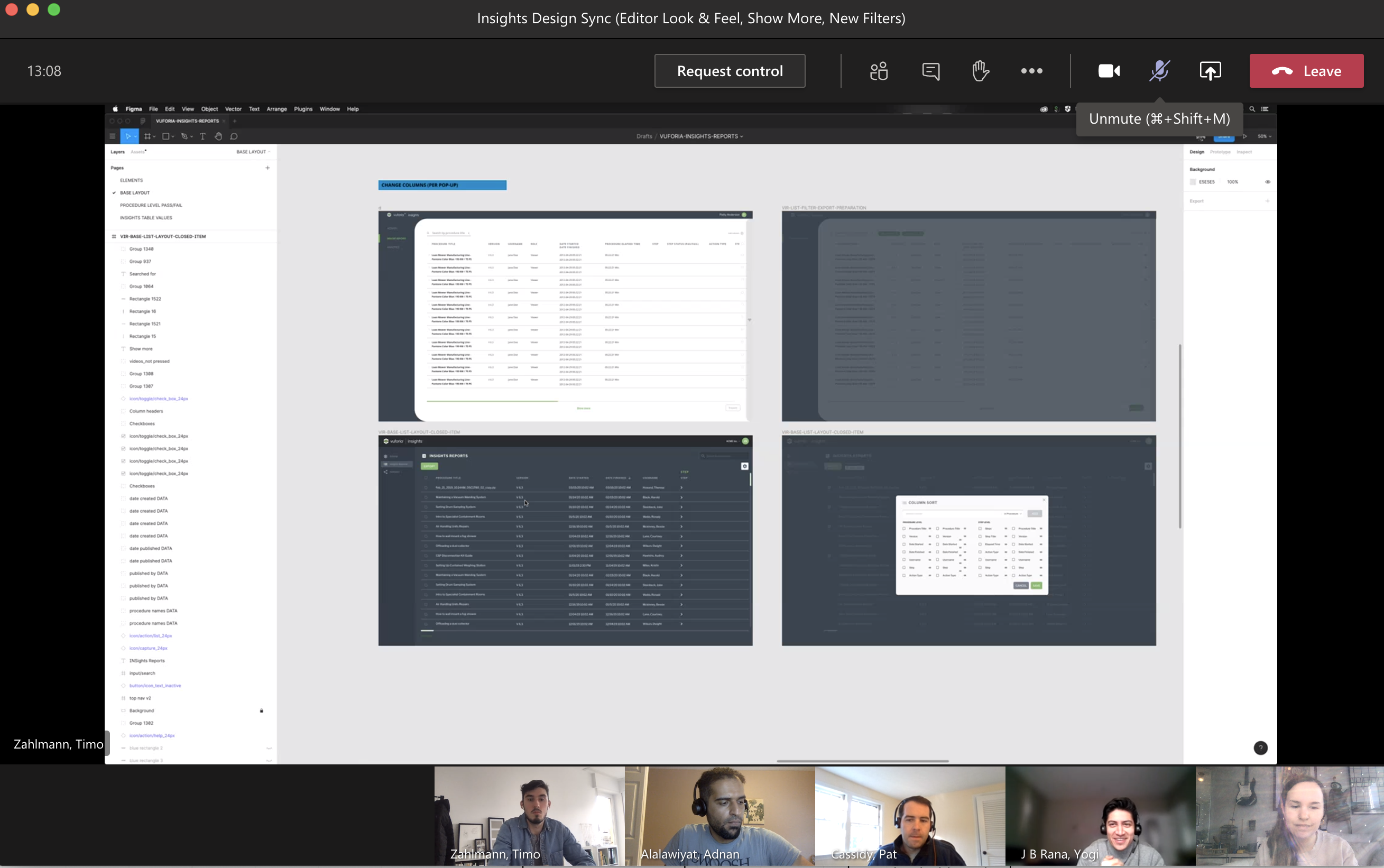Click the E5E5E5 background color swatch
The width and height of the screenshot is (1384, 868).
[x=1193, y=182]
